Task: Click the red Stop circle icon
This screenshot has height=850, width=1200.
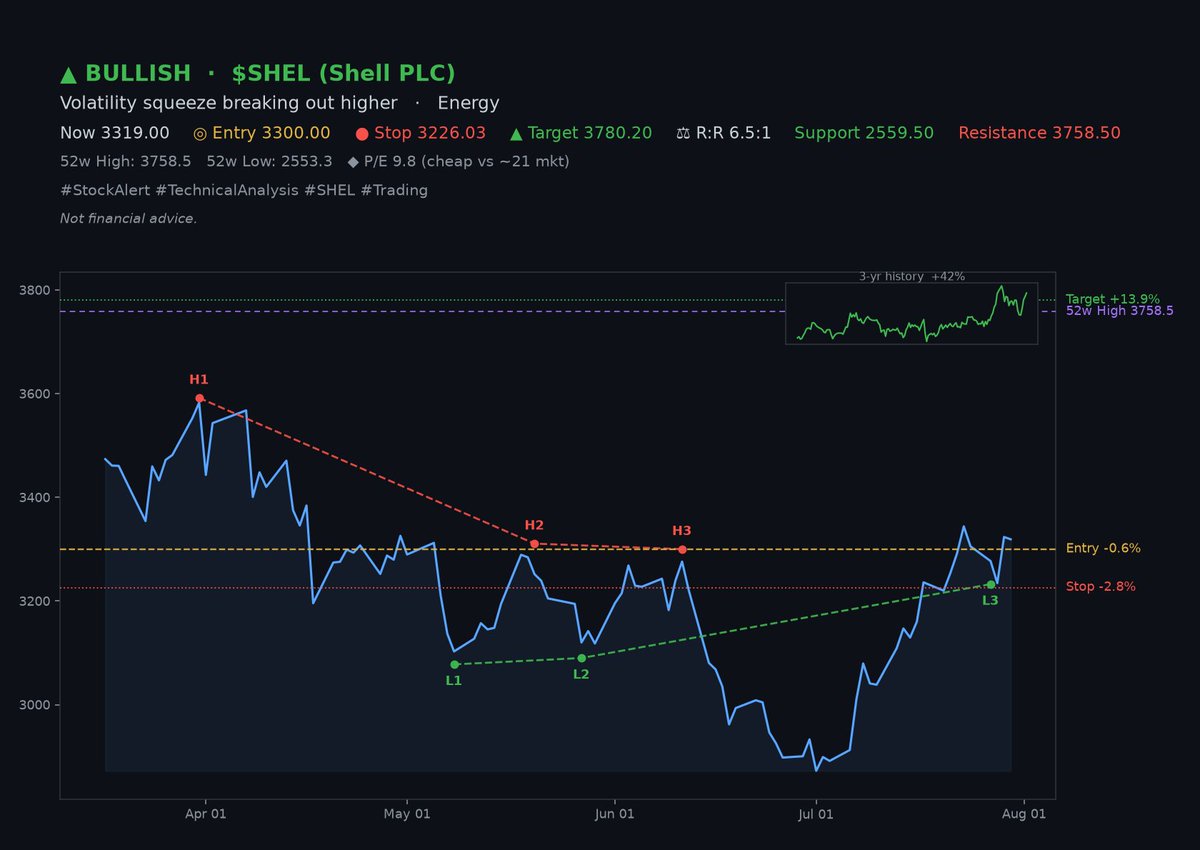Action: pyautogui.click(x=363, y=133)
